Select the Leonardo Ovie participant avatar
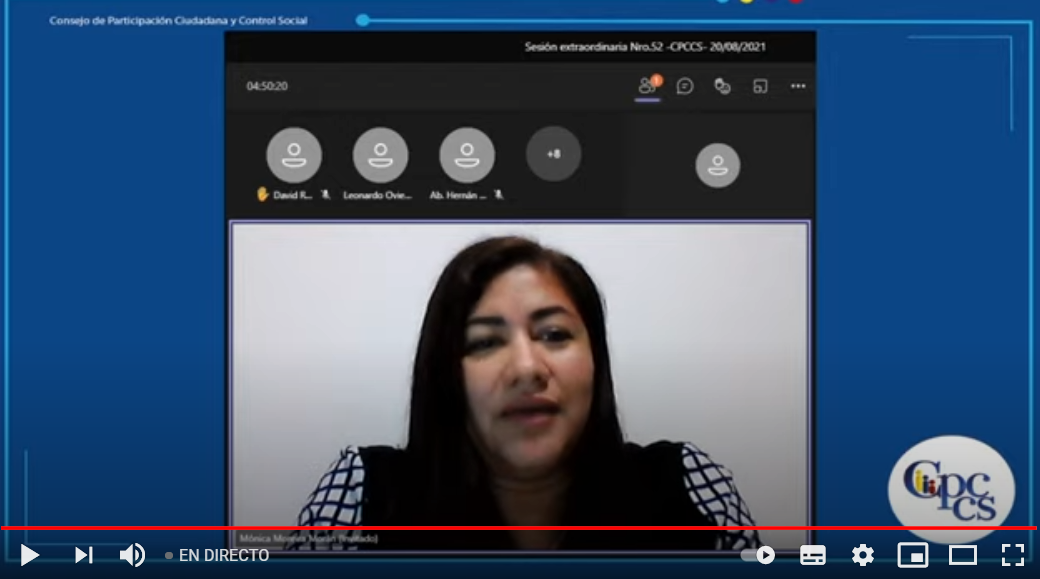This screenshot has width=1040, height=579. [380, 155]
